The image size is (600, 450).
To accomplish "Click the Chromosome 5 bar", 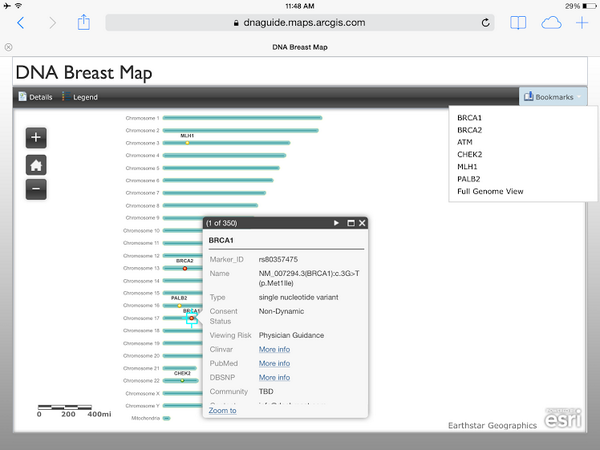I will (x=221, y=168).
